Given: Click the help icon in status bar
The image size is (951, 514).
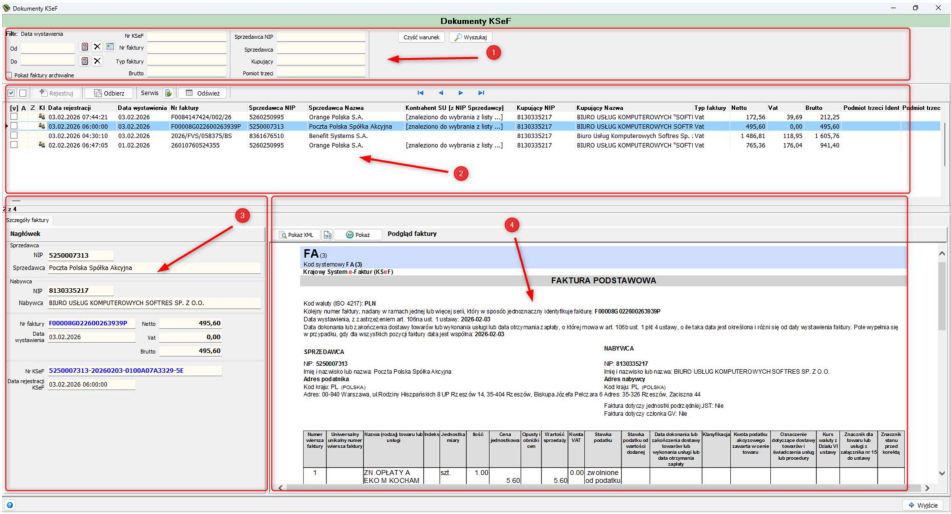Looking at the screenshot, I should [10, 505].
